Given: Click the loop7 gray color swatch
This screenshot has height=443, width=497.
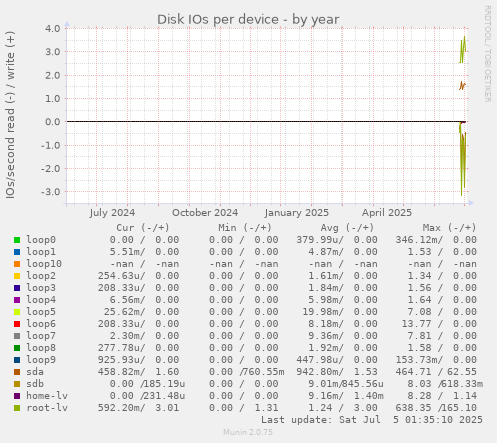Looking at the screenshot, I should coord(17,336).
